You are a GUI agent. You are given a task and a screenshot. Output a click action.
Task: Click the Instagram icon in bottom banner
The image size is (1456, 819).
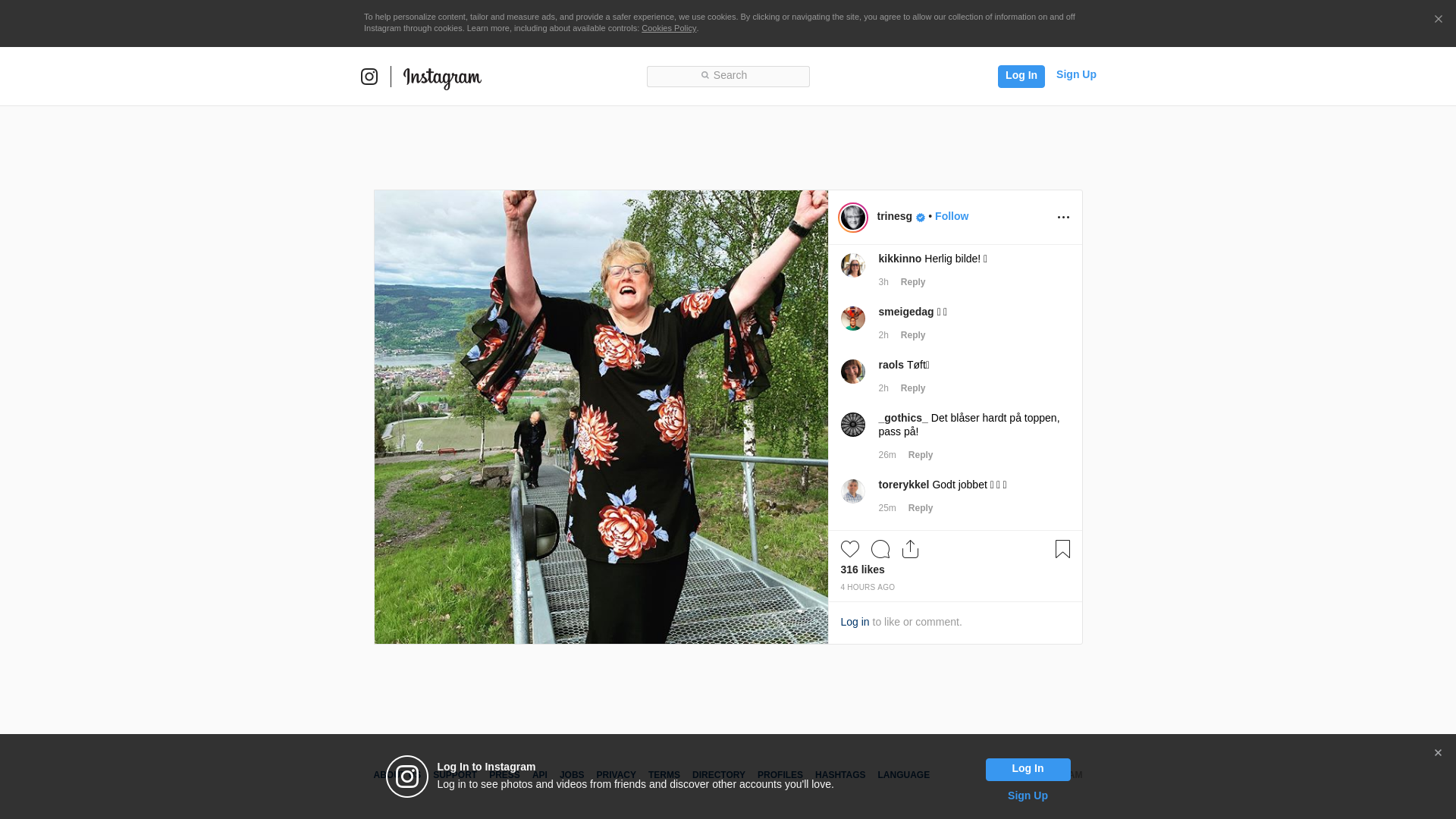coord(407,777)
